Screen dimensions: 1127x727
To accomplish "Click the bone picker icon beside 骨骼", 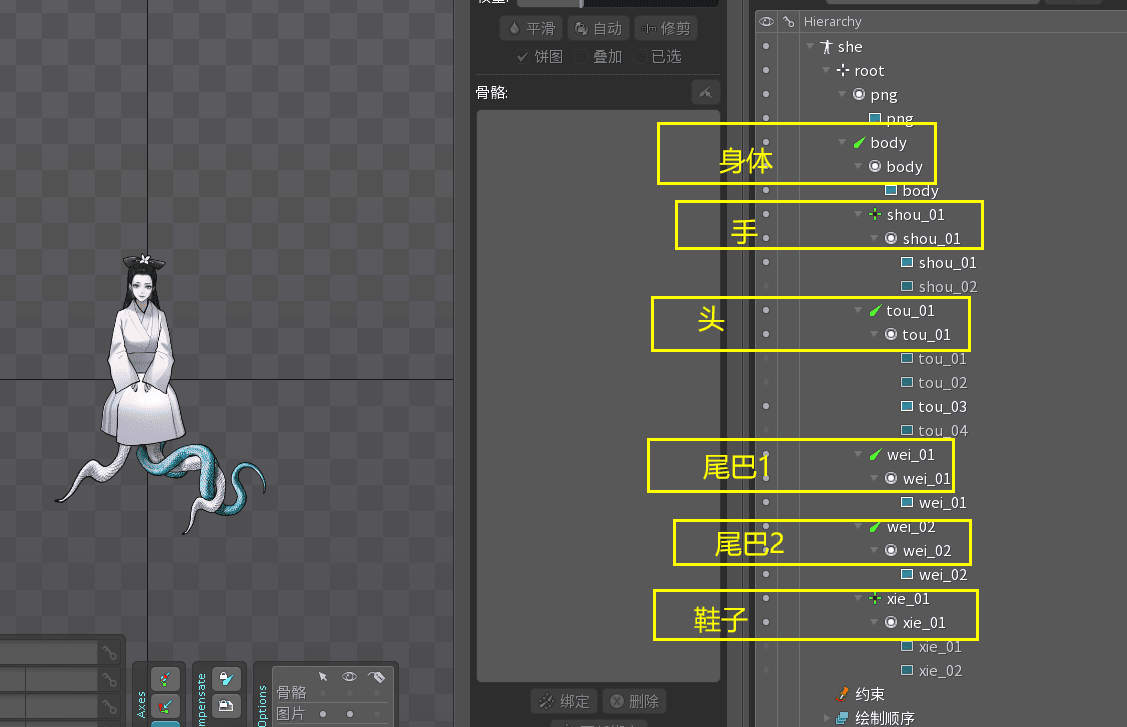I will pyautogui.click(x=705, y=93).
